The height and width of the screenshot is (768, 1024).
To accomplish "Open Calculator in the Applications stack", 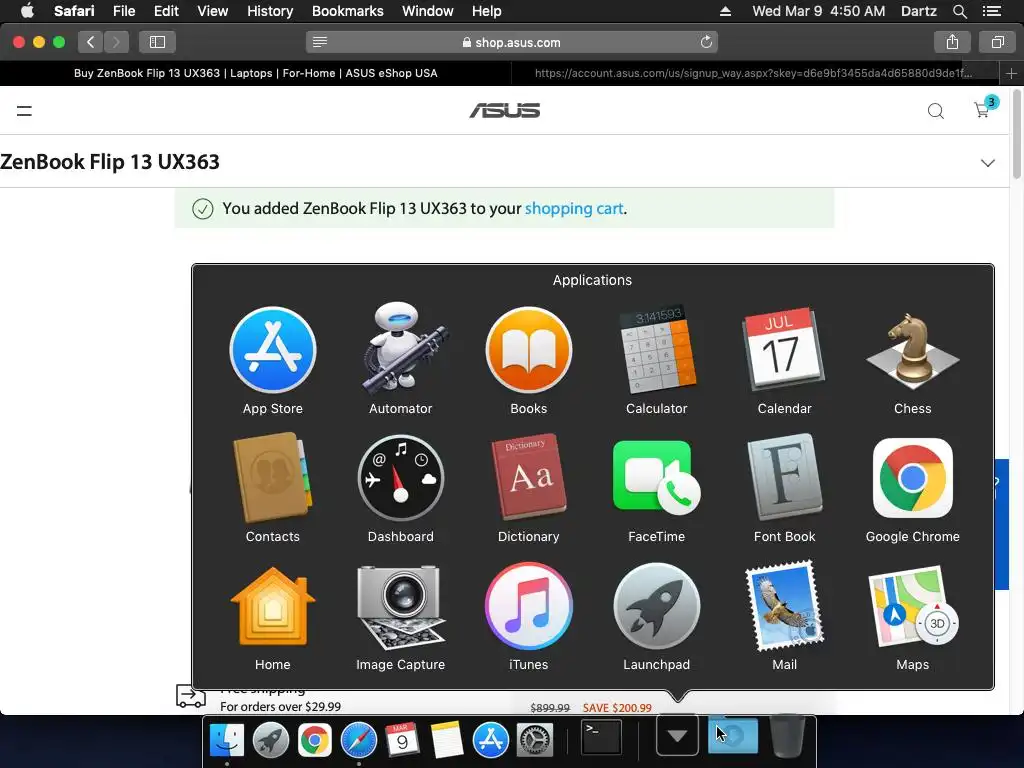I will 656,349.
